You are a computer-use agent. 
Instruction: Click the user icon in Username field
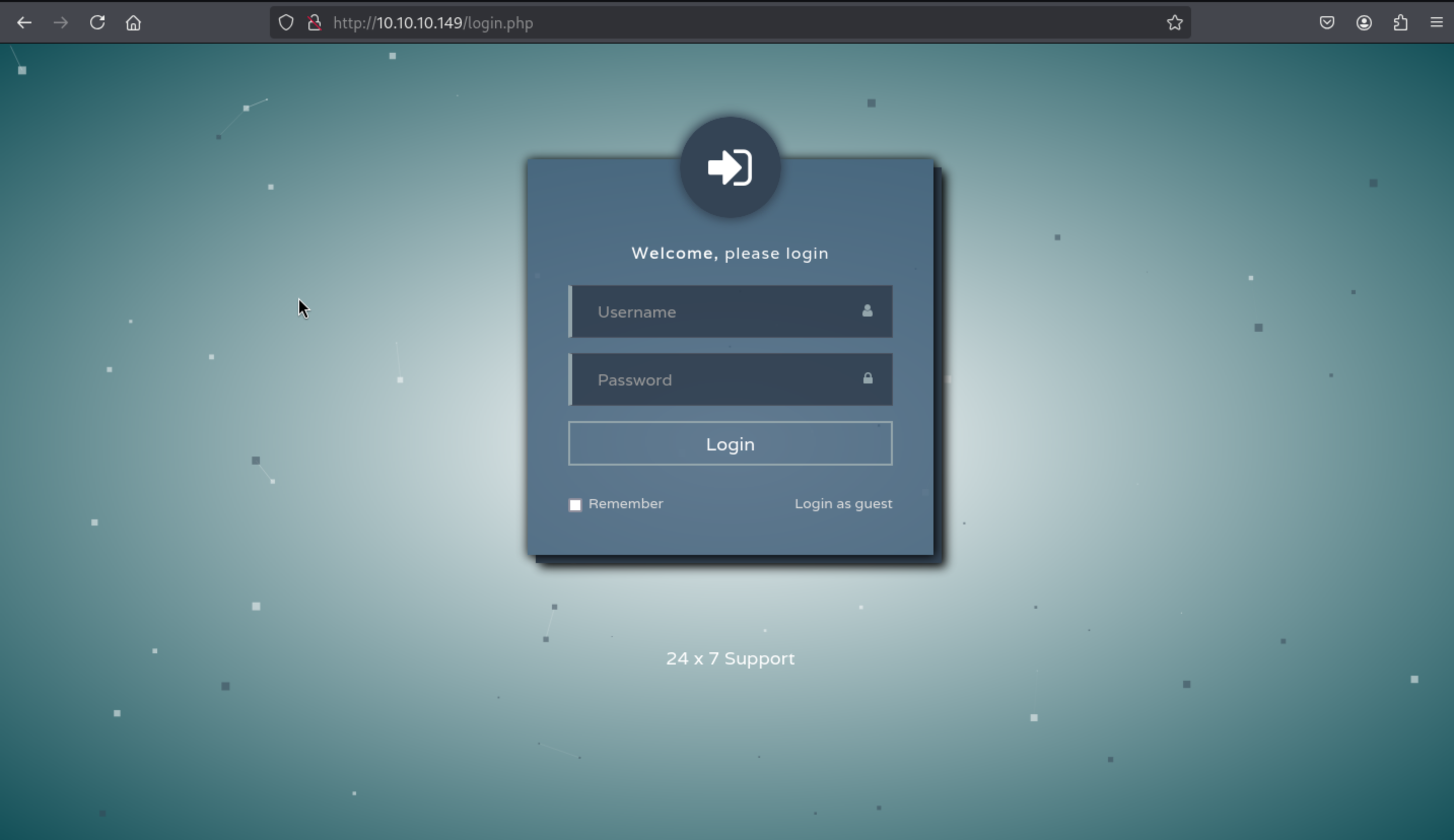click(x=867, y=311)
